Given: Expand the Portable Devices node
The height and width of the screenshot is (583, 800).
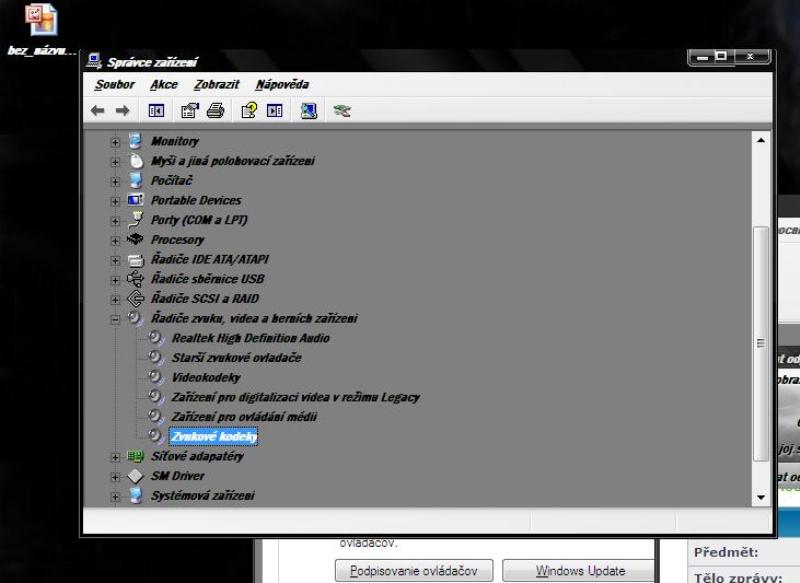Looking at the screenshot, I should coord(115,201).
